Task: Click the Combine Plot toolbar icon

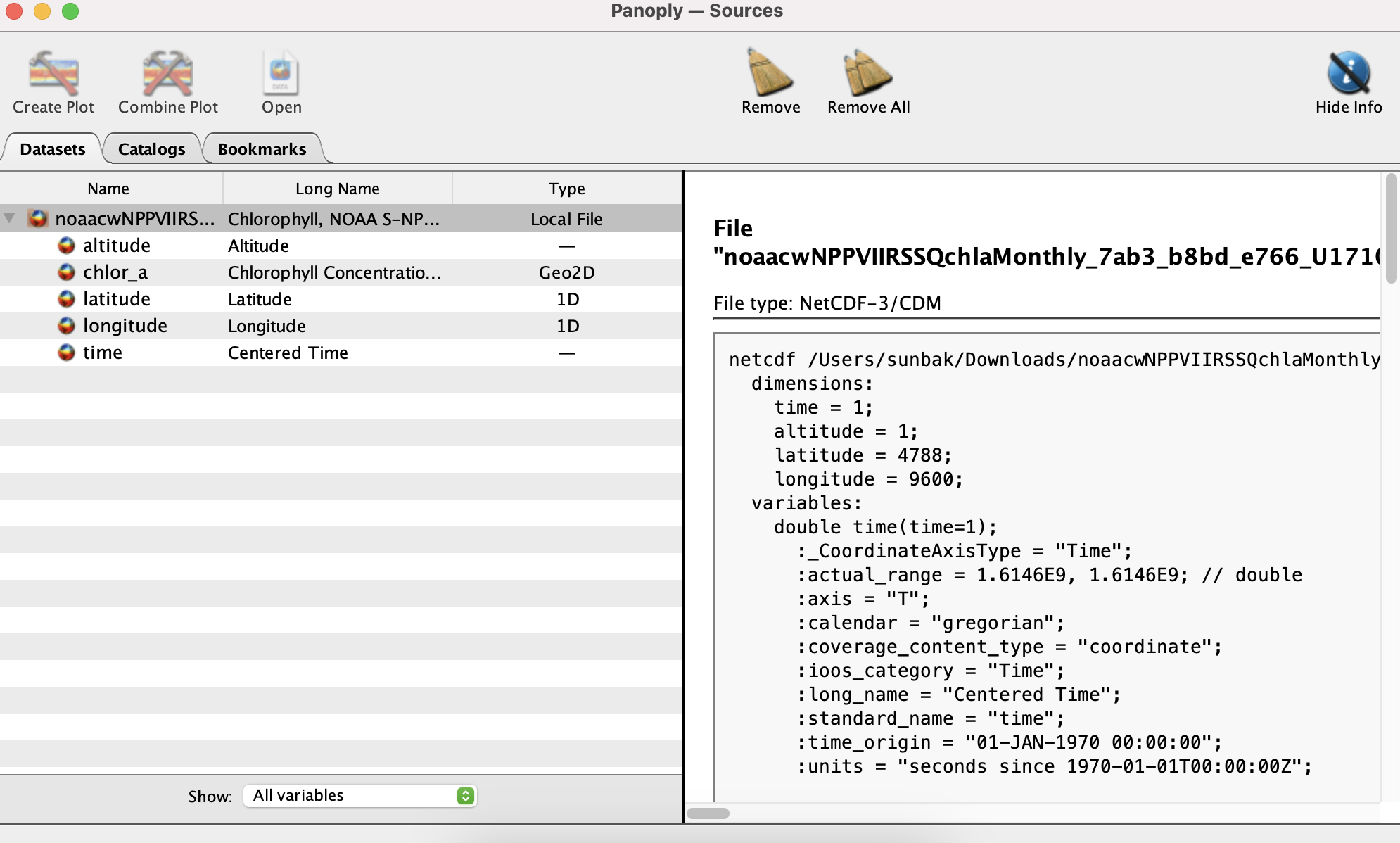Action: coord(167,74)
